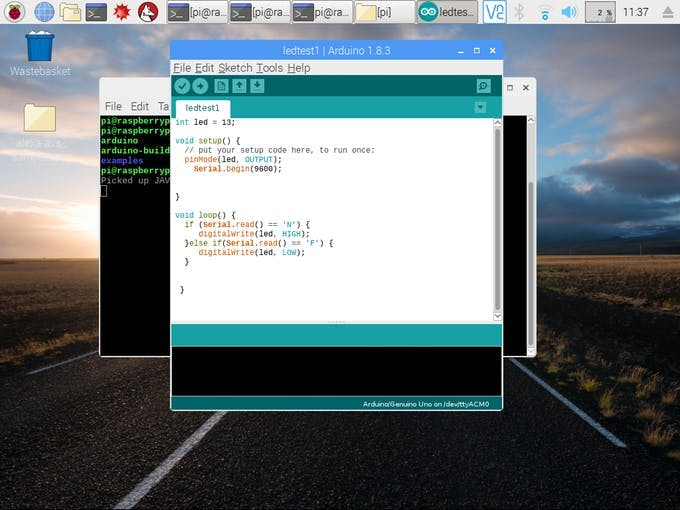680x510 pixels.
Task: Open a sketch with up-arrow icon
Action: [x=239, y=86]
